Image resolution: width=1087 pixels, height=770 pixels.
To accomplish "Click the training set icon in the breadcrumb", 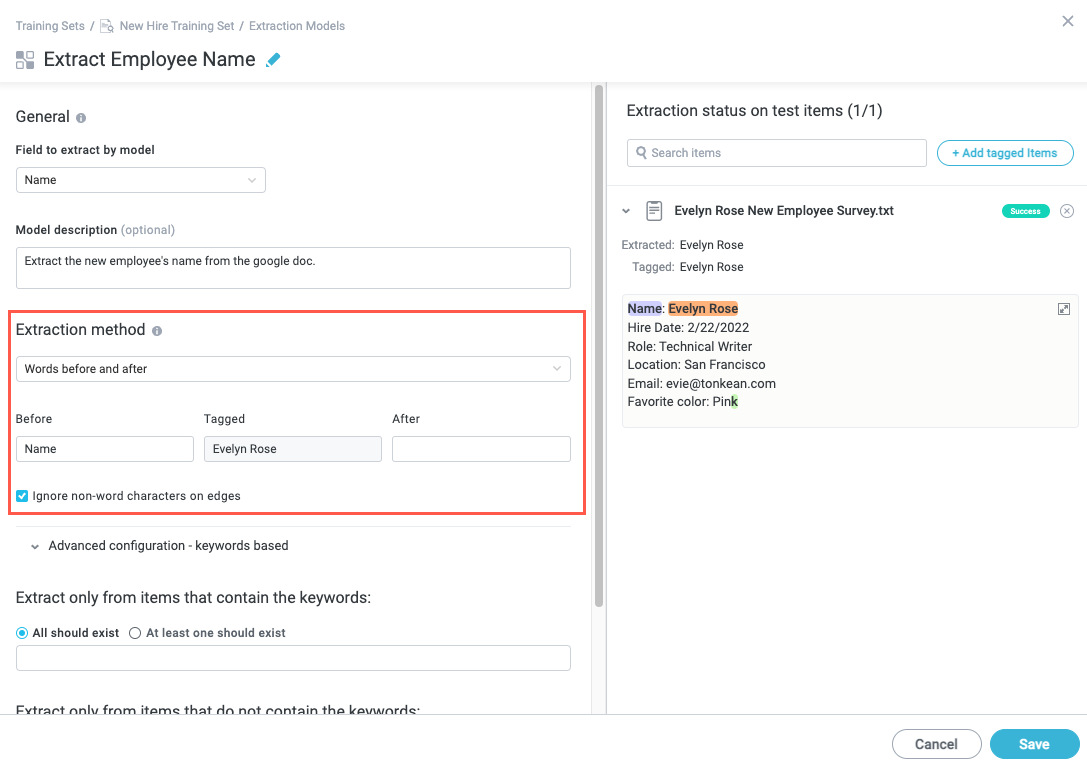I will (x=106, y=25).
